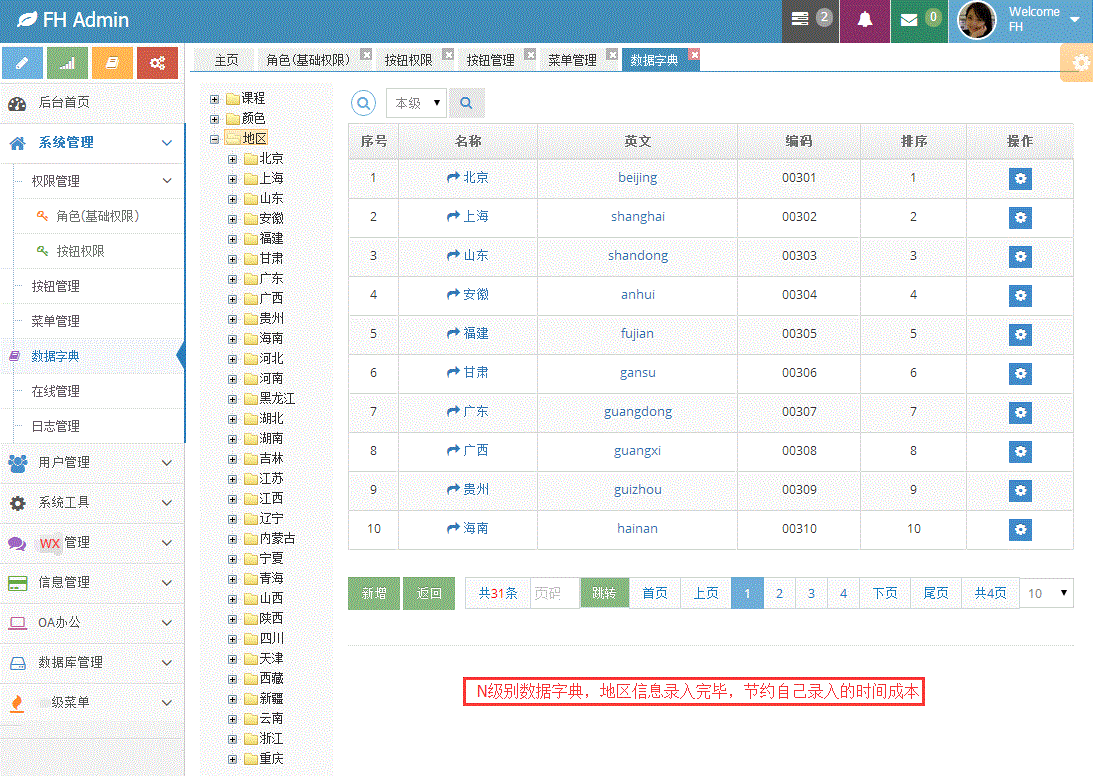Expand the 黑龙江 tree node
The width and height of the screenshot is (1093, 776).
coord(233,400)
